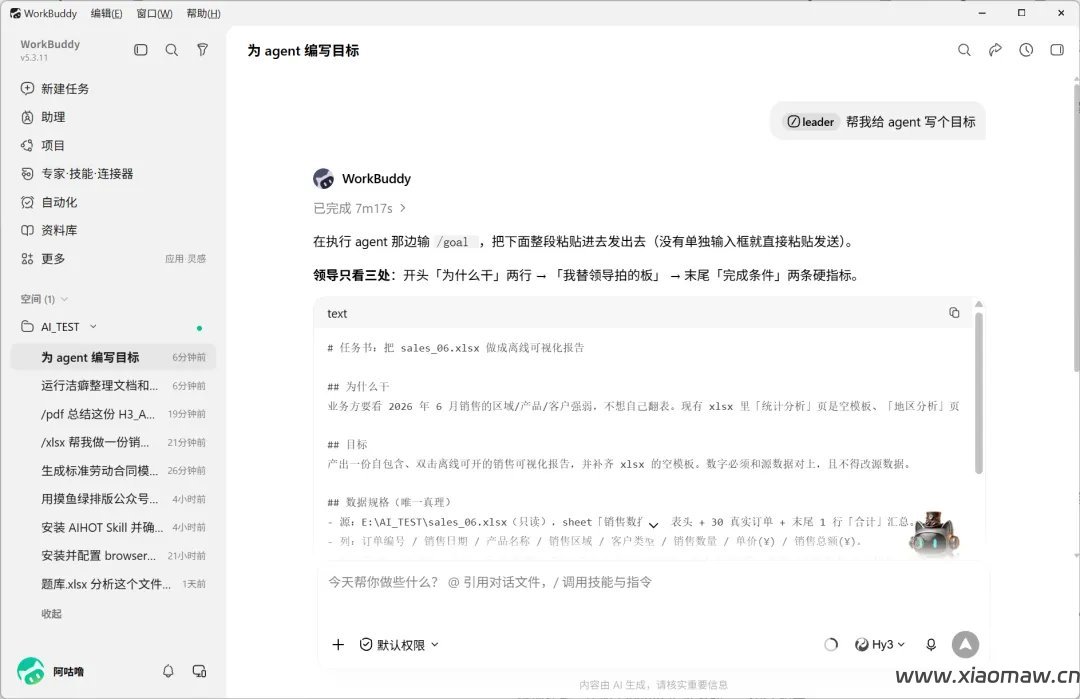Viewport: 1080px width, 699px height.
Task: Open the 编辑(E) menu
Action: click(x=107, y=13)
